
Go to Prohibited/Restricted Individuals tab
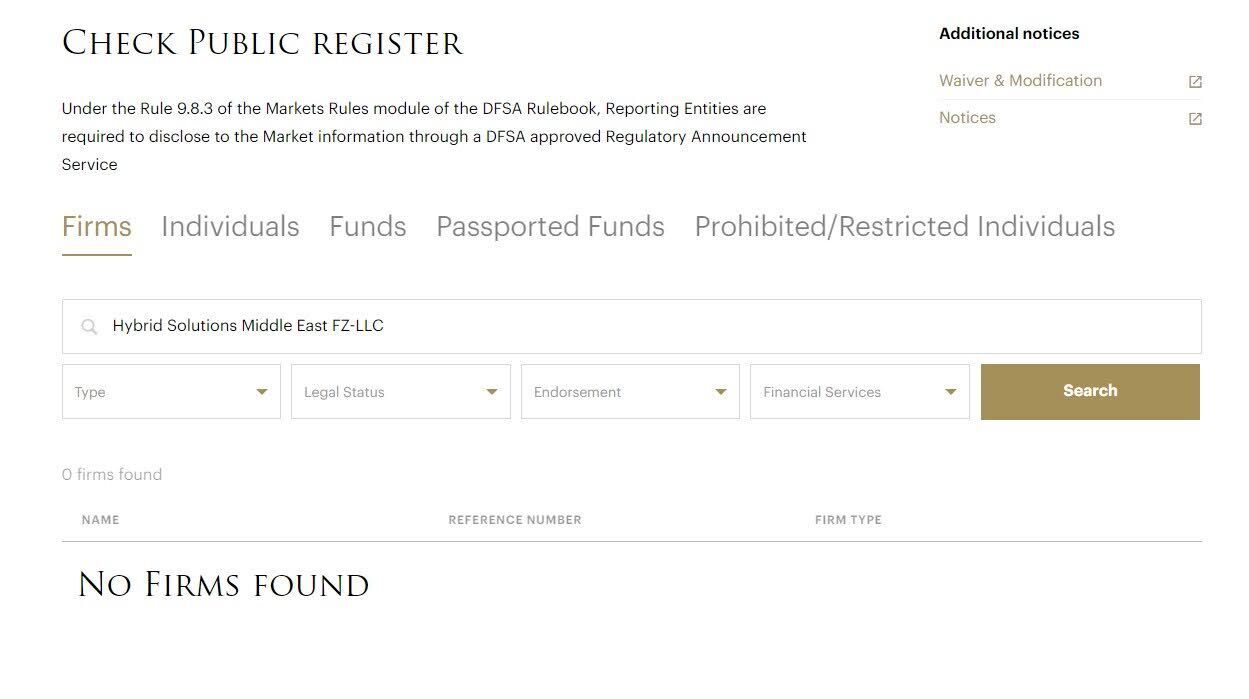904,227
